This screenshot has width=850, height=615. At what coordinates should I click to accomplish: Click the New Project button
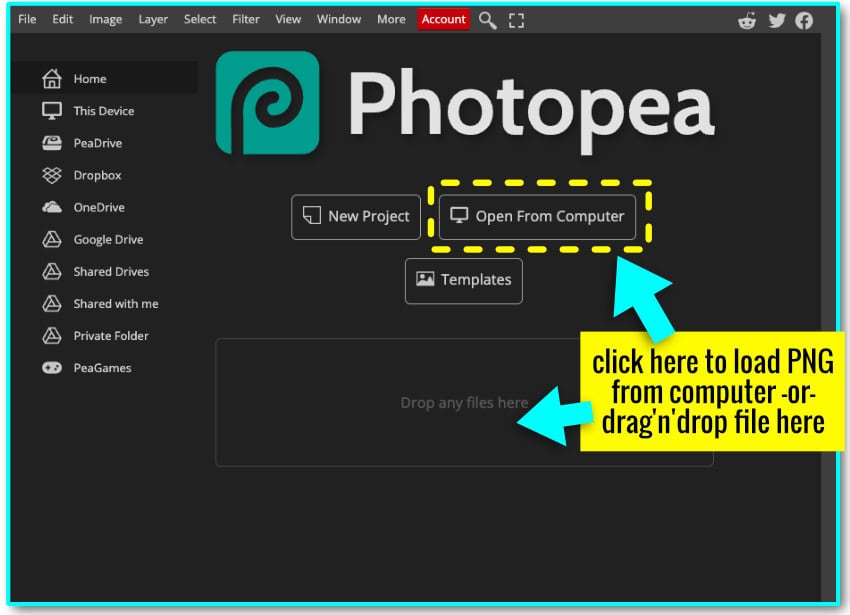point(356,217)
